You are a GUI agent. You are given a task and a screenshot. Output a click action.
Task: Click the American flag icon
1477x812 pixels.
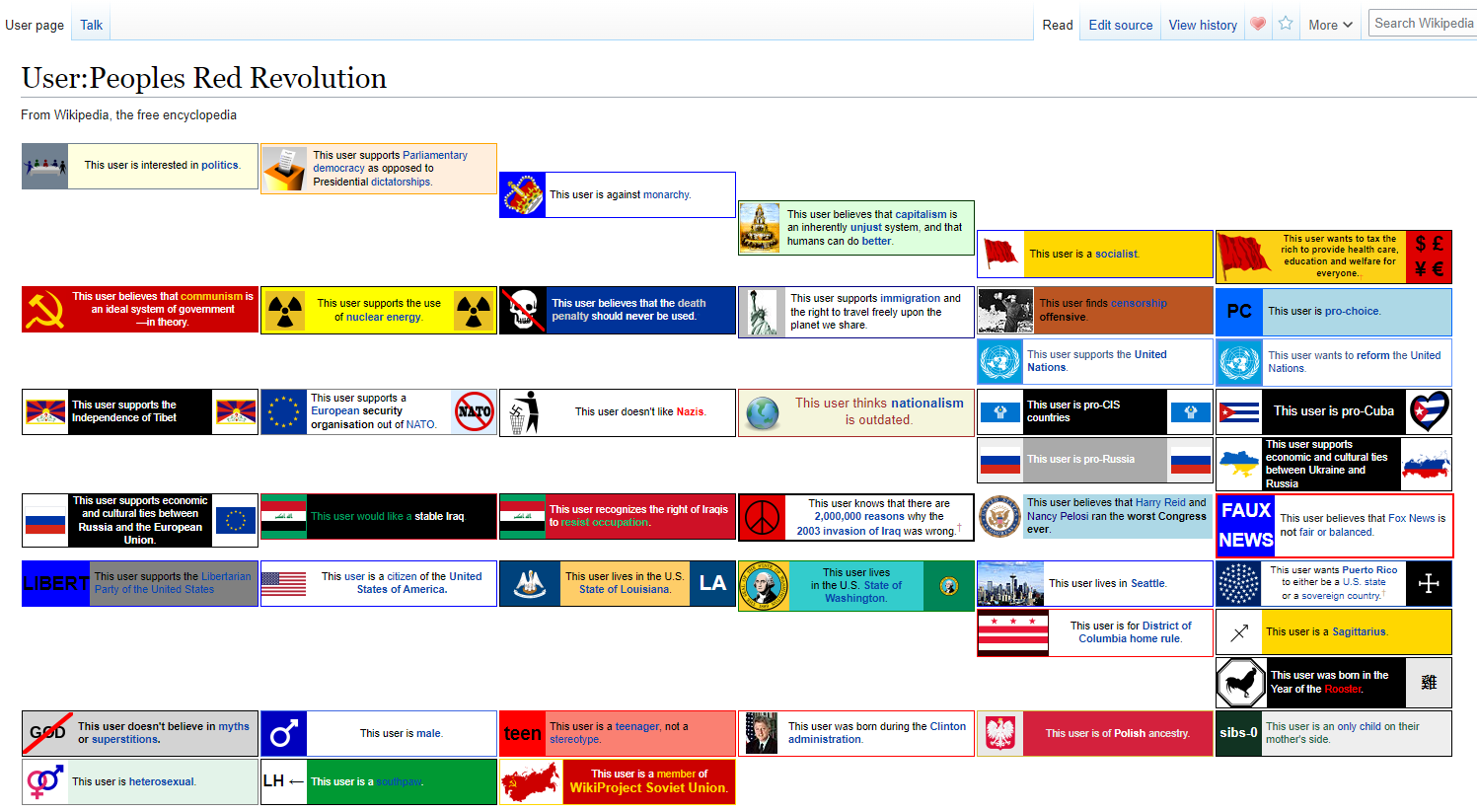[x=284, y=583]
